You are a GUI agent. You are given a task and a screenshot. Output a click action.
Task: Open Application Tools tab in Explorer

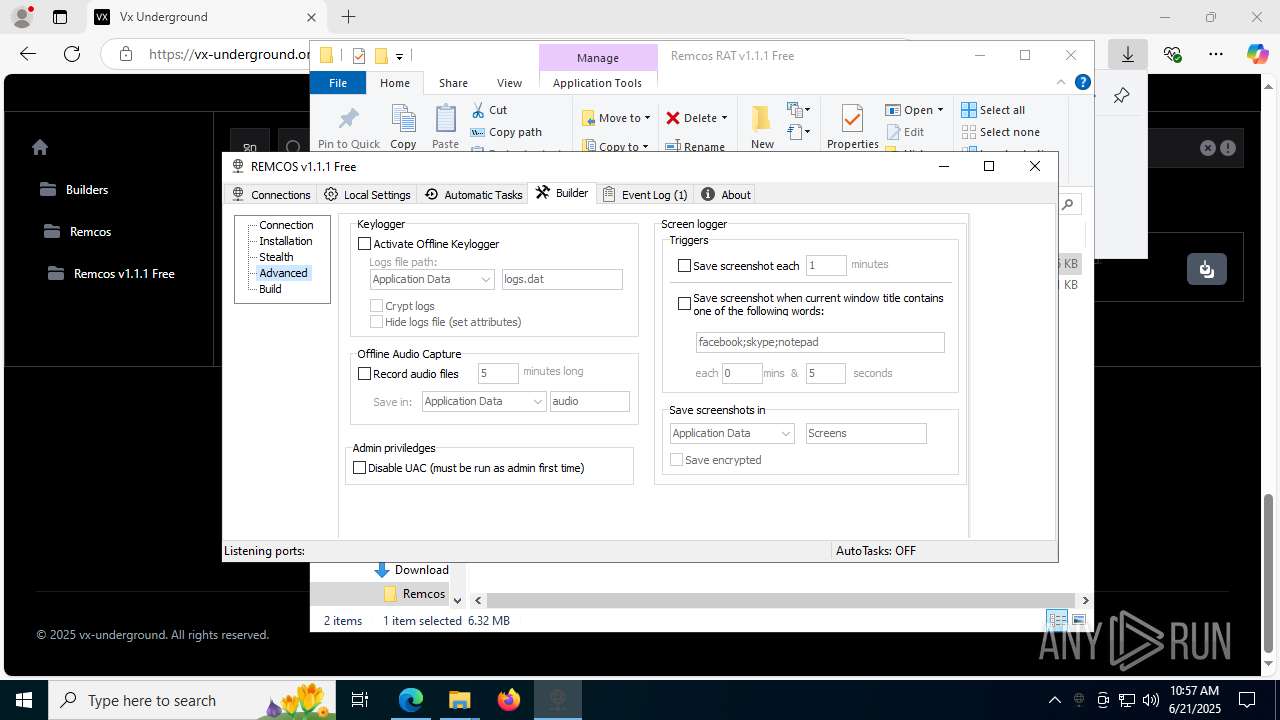click(x=597, y=83)
